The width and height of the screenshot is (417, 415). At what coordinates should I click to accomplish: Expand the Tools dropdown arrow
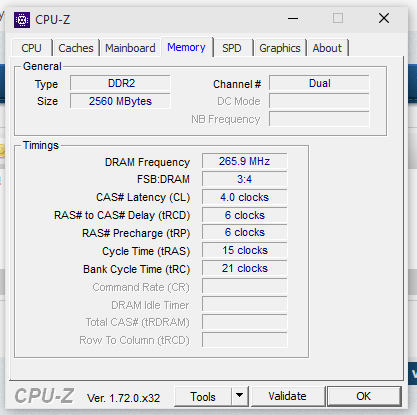point(239,397)
